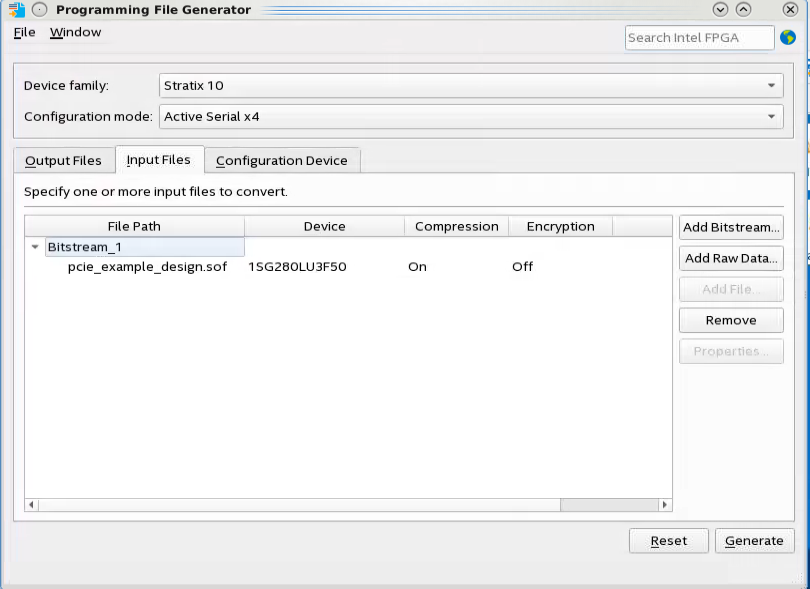This screenshot has width=810, height=589.
Task: Click Add Raw Data button
Action: pyautogui.click(x=731, y=258)
